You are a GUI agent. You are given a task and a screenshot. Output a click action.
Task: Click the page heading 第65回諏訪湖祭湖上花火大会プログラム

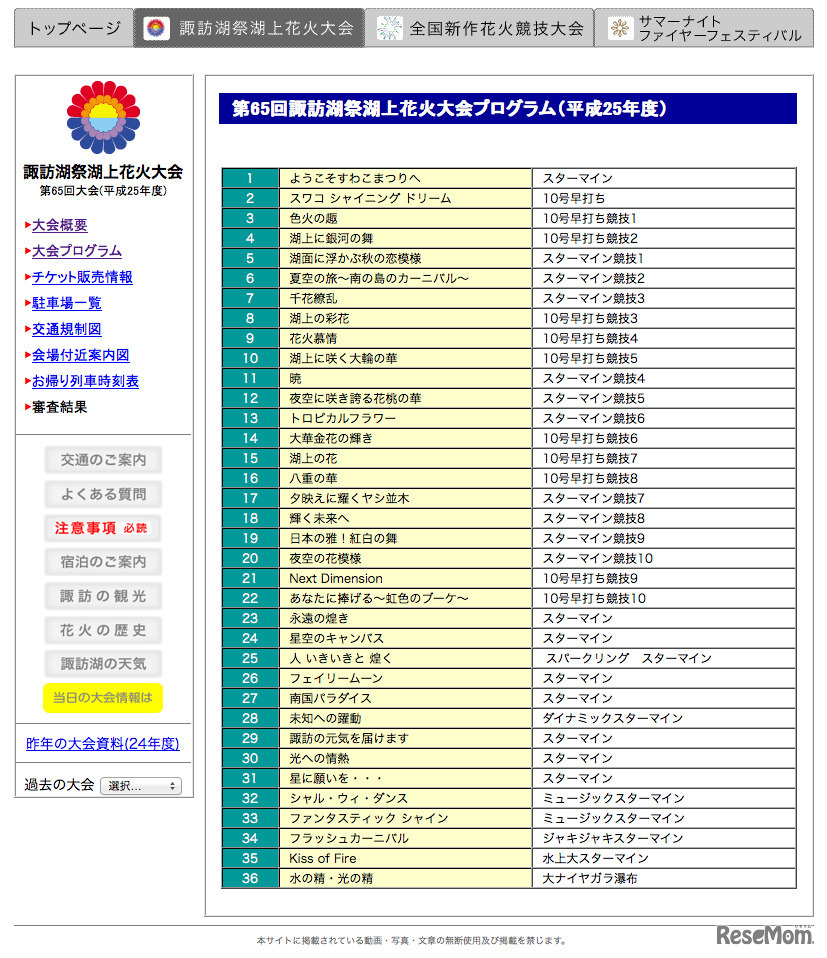click(448, 109)
